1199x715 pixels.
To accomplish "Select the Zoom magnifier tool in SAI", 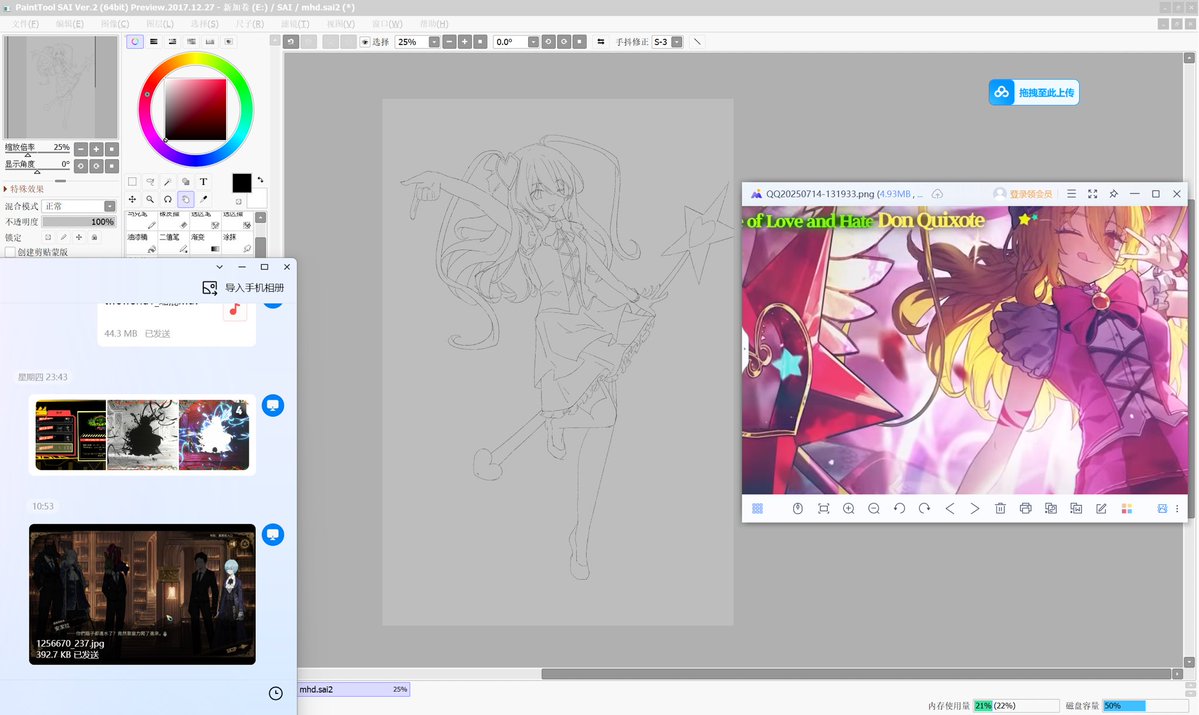I will (x=150, y=200).
